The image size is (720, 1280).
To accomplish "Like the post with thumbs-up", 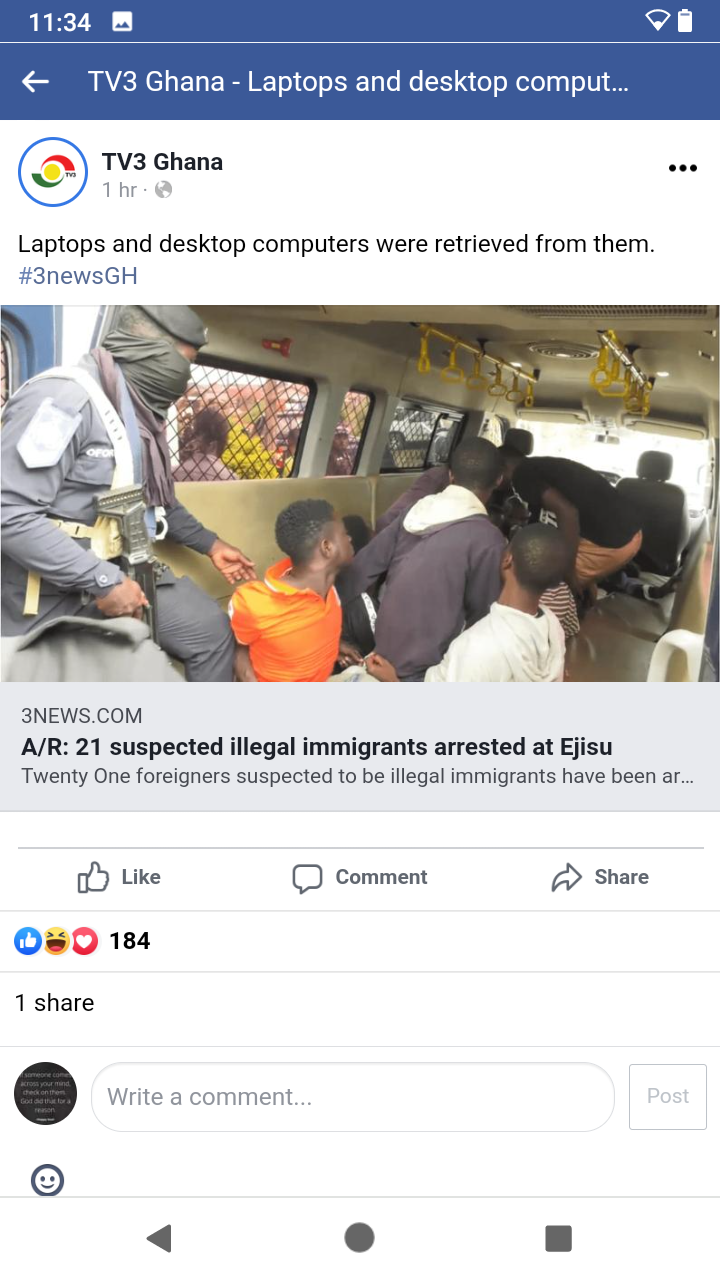I will tap(119, 877).
